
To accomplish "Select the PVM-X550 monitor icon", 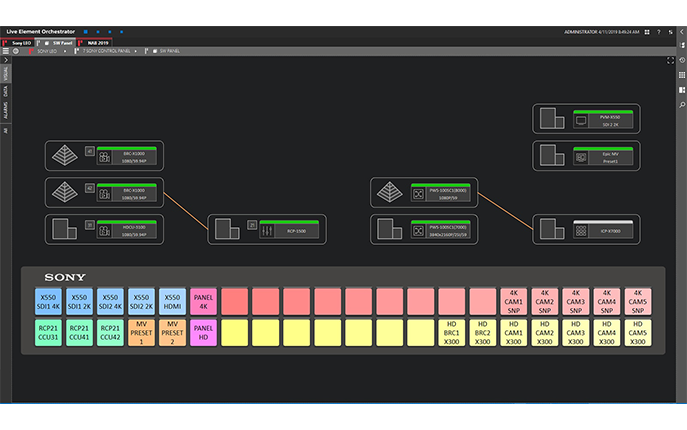I will [581, 120].
